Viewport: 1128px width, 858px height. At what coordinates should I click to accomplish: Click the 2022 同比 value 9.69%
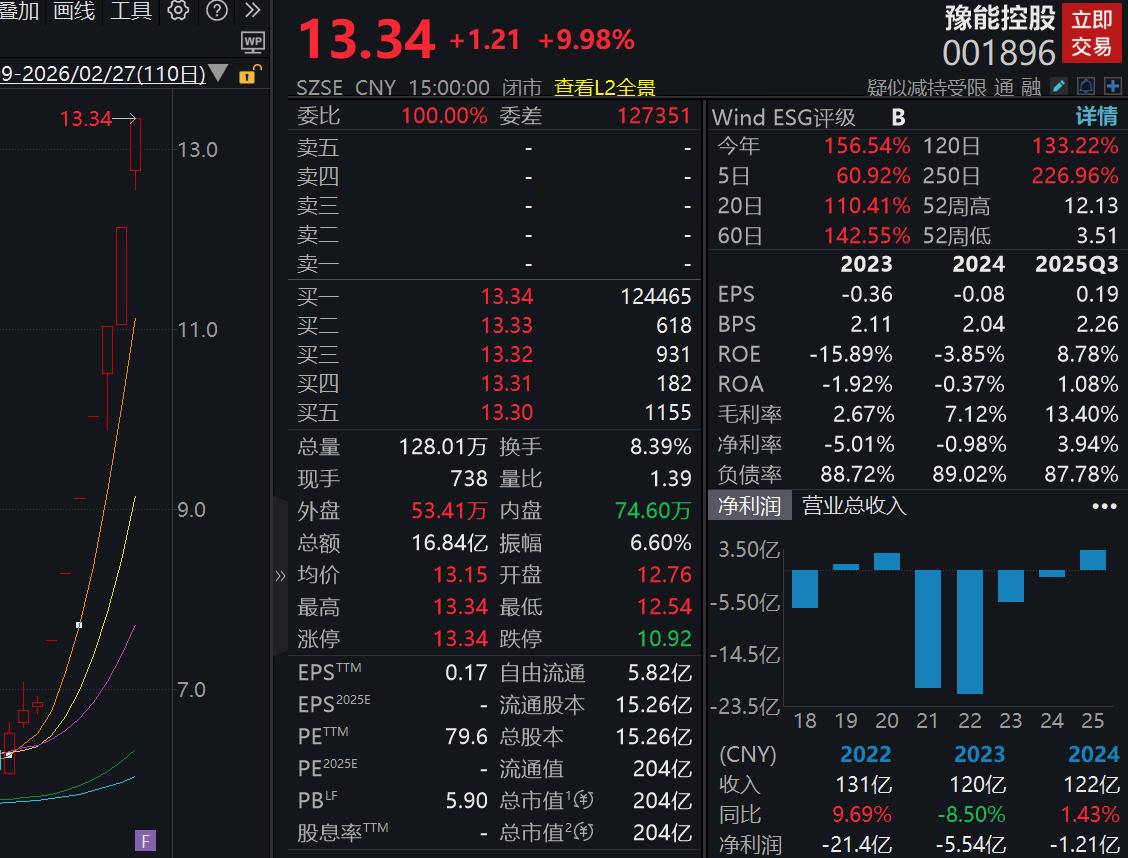click(x=861, y=815)
